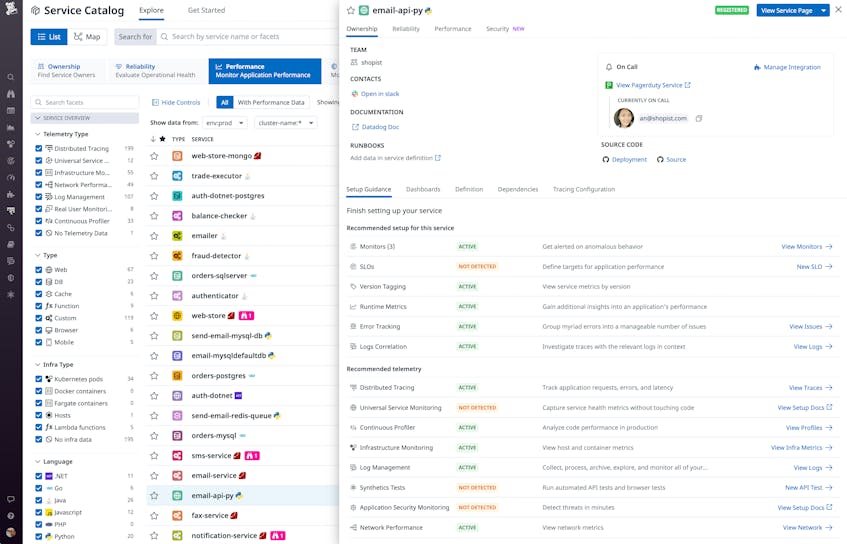Click the on-call user avatar
Image resolution: width=847 pixels, height=544 pixels.
(623, 118)
